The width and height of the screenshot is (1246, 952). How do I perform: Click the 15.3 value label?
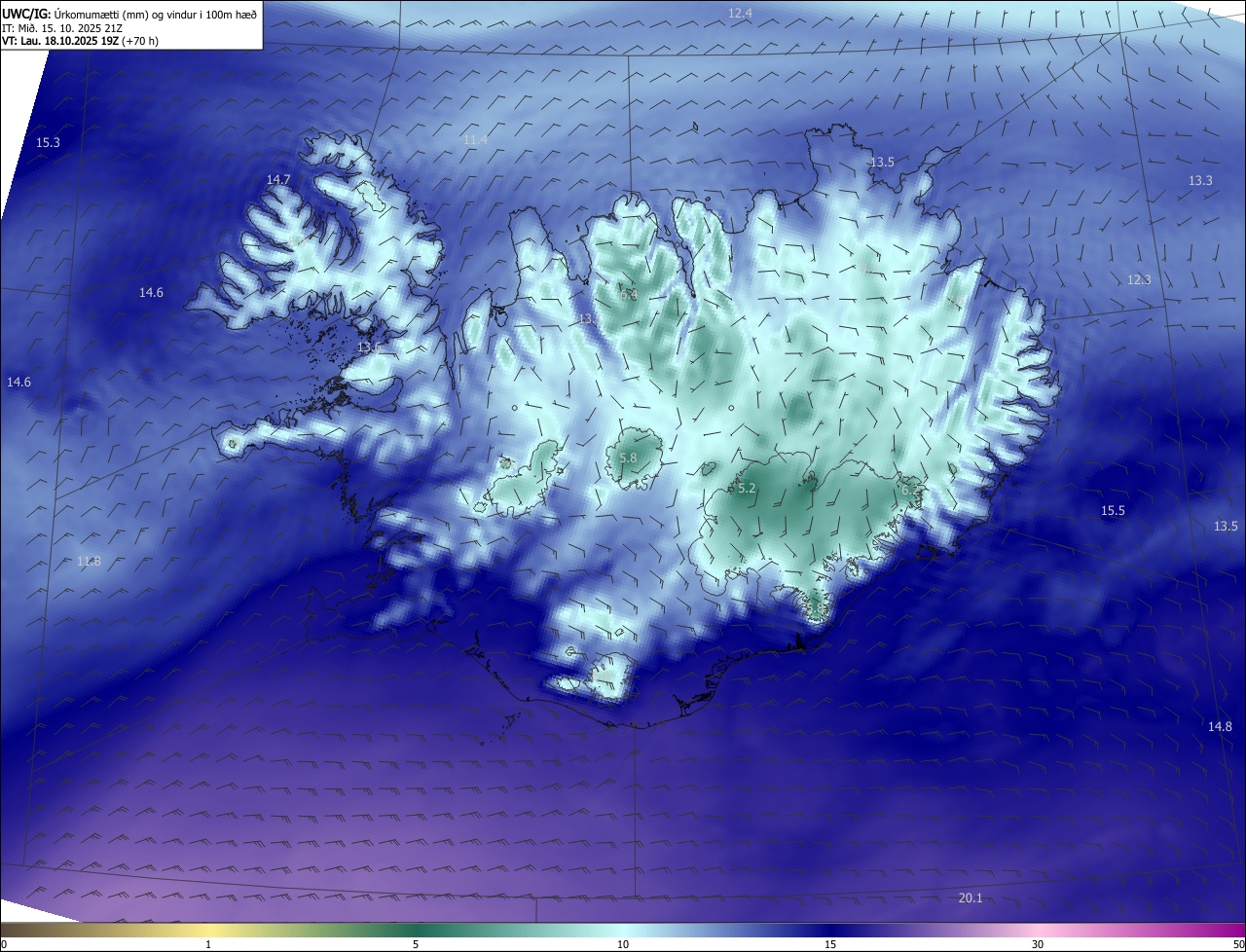point(48,143)
